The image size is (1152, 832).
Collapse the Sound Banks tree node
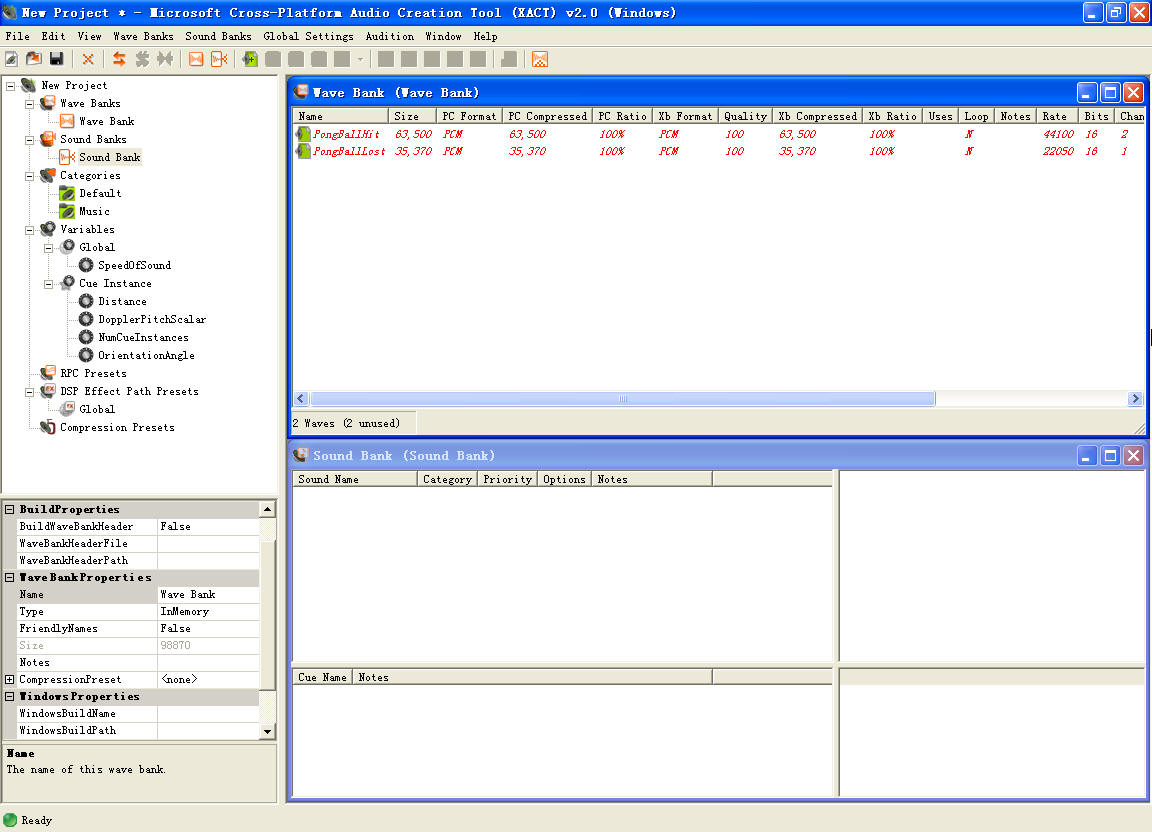tap(29, 140)
